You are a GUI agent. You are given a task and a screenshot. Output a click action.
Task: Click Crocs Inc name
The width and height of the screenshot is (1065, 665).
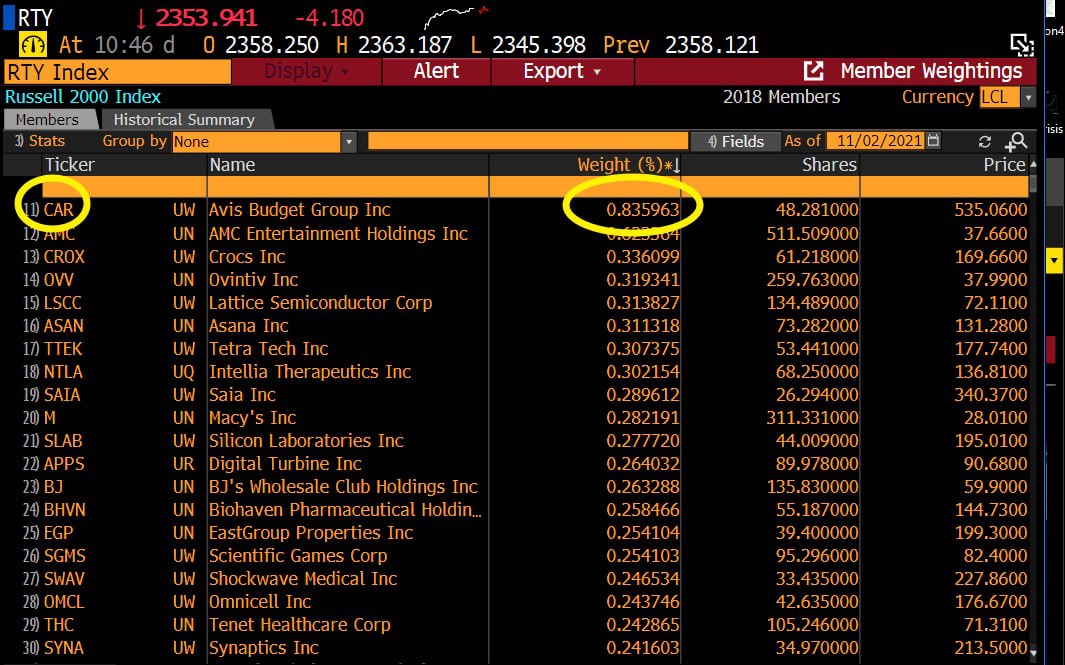coord(247,257)
